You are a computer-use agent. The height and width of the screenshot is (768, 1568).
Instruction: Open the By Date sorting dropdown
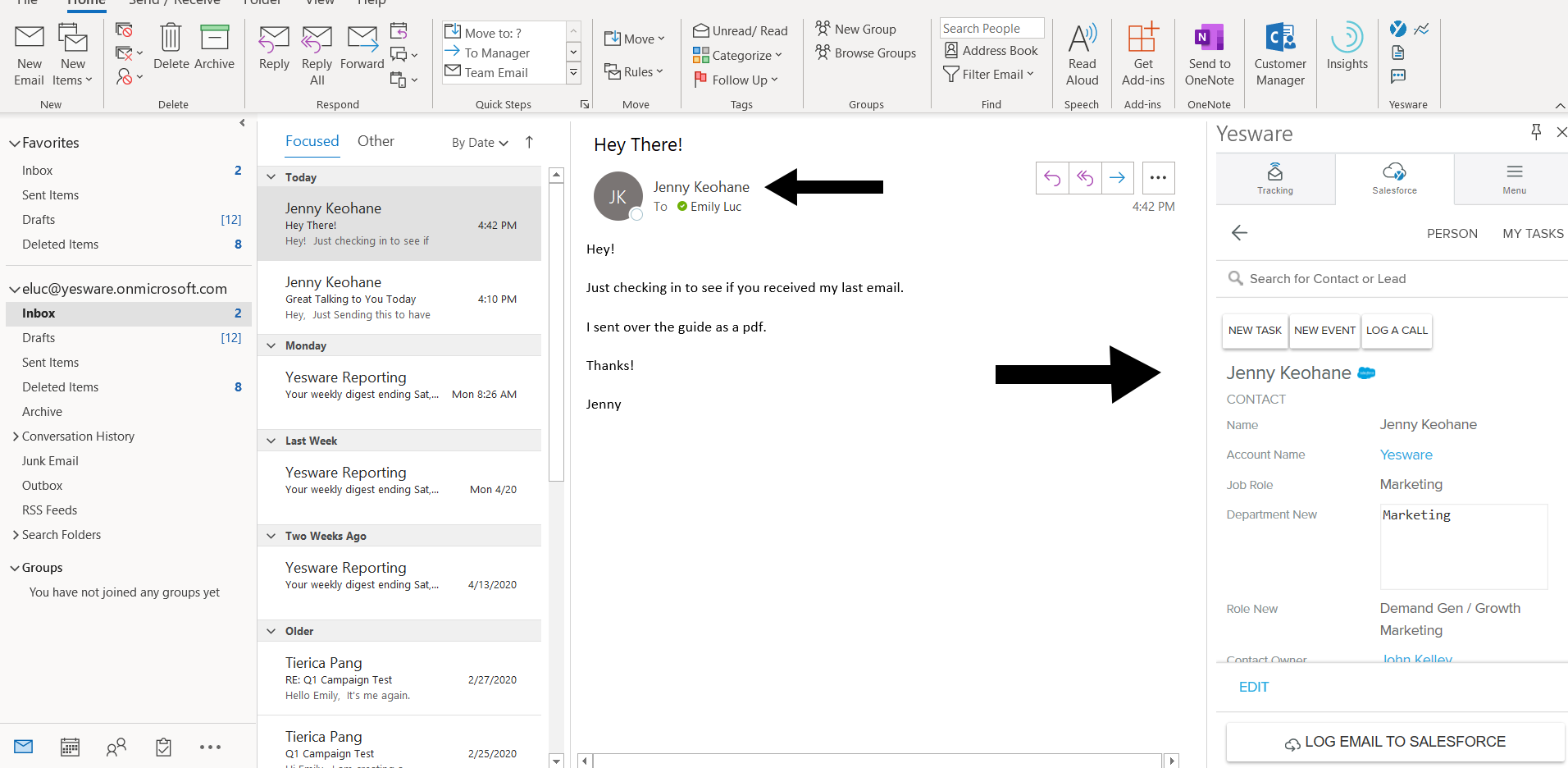[478, 141]
